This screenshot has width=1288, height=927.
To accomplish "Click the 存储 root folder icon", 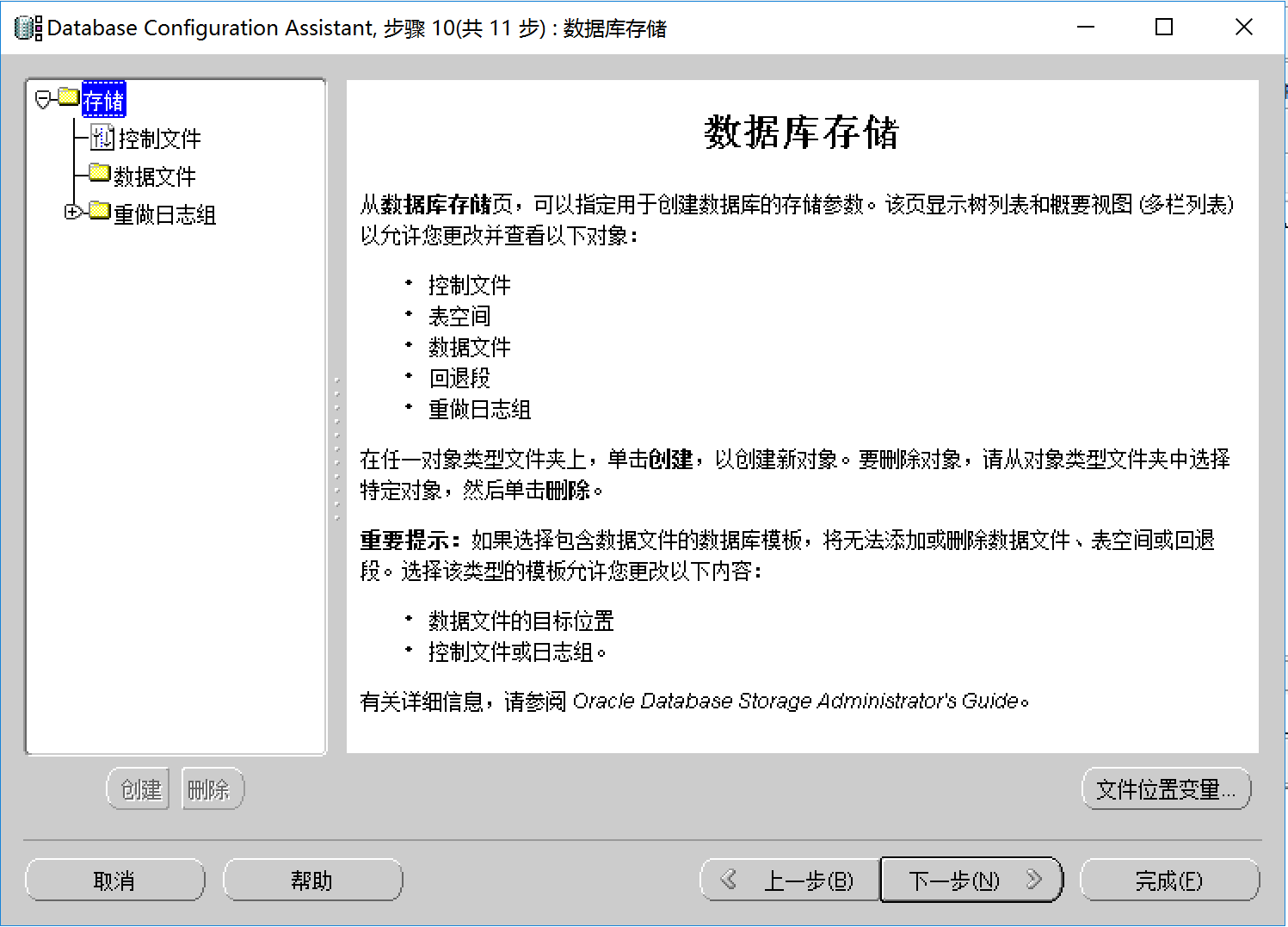I will pos(69,96).
